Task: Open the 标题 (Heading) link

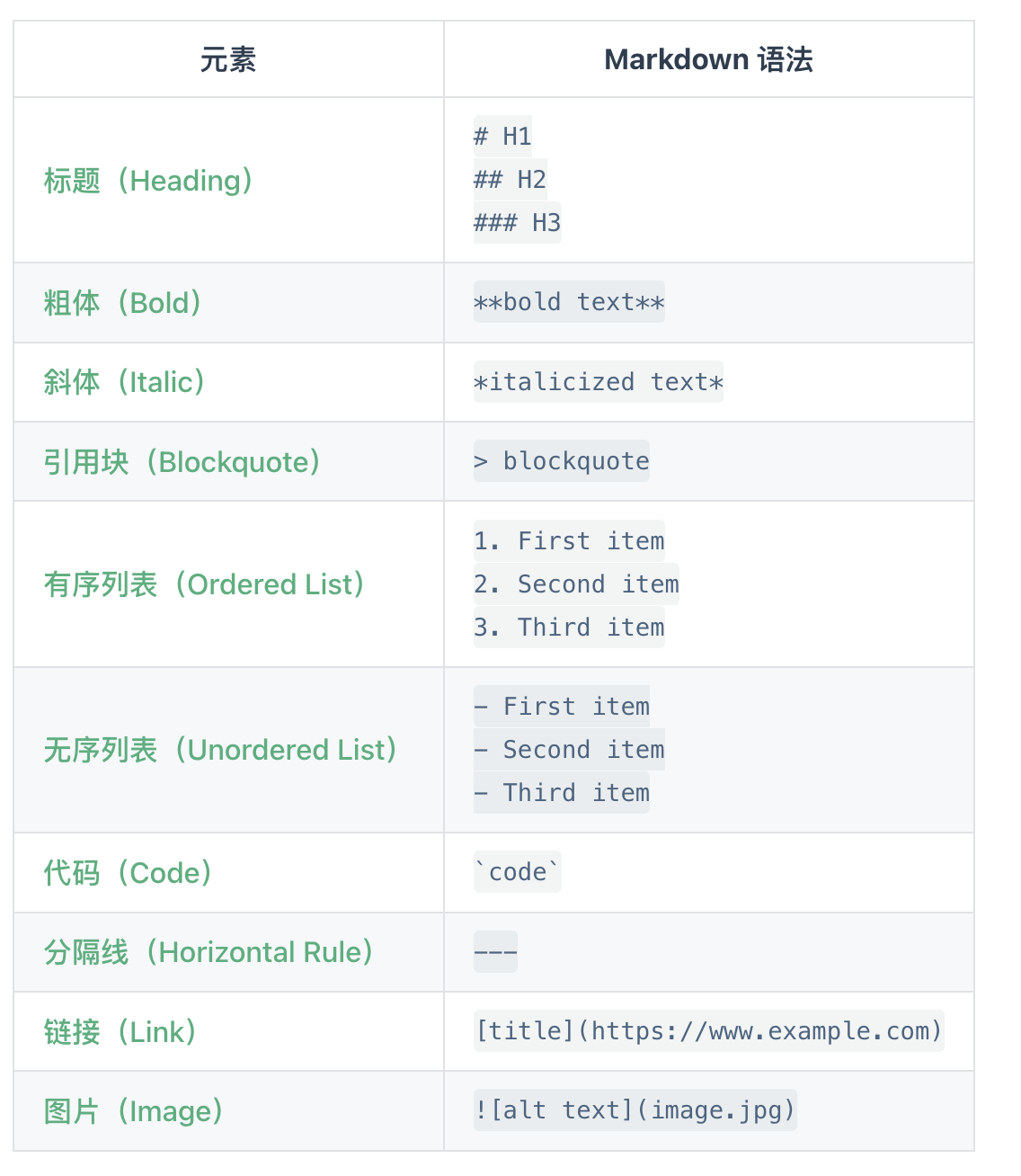Action: click(x=148, y=181)
